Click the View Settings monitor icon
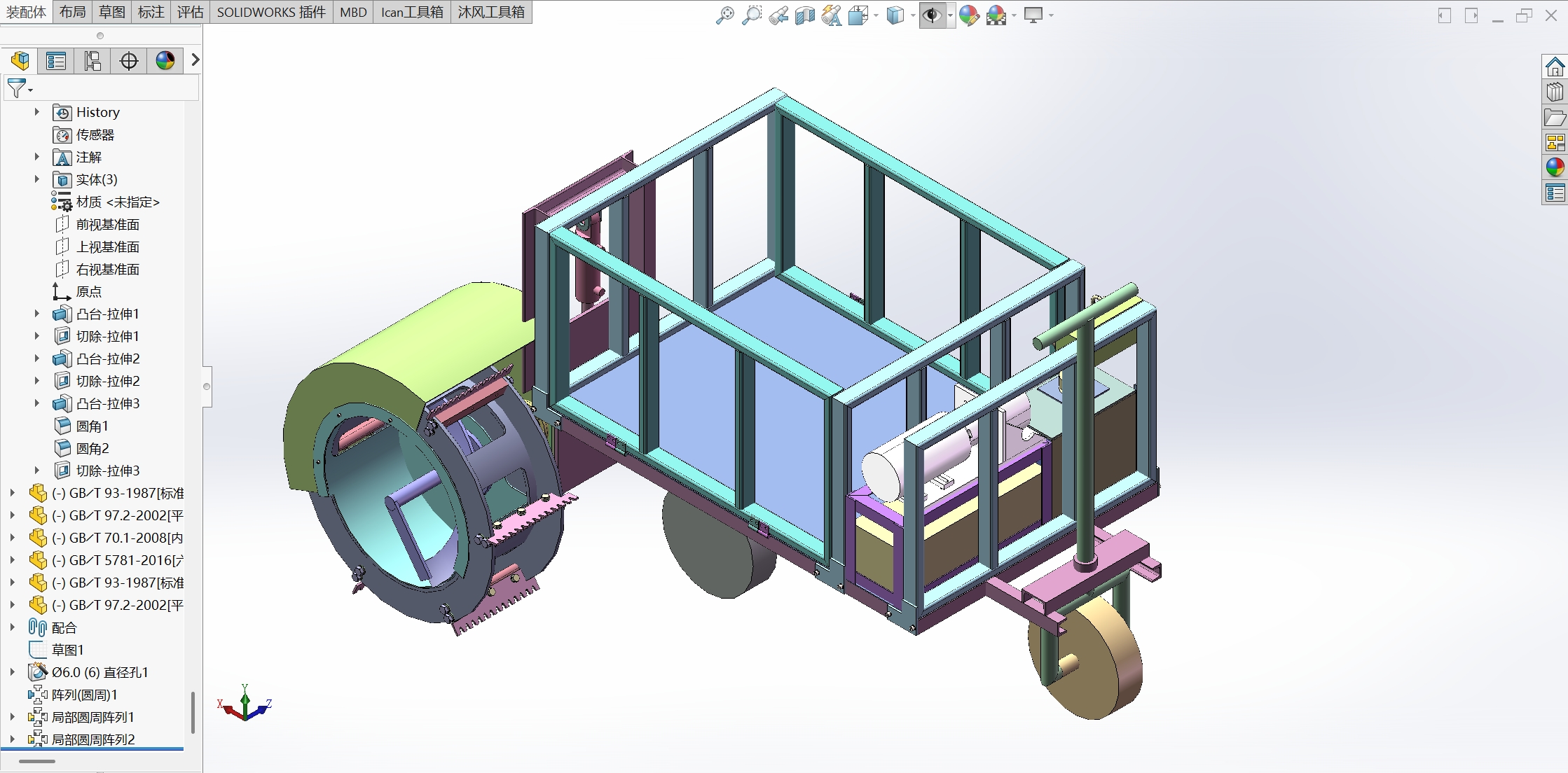 pyautogui.click(x=1033, y=15)
